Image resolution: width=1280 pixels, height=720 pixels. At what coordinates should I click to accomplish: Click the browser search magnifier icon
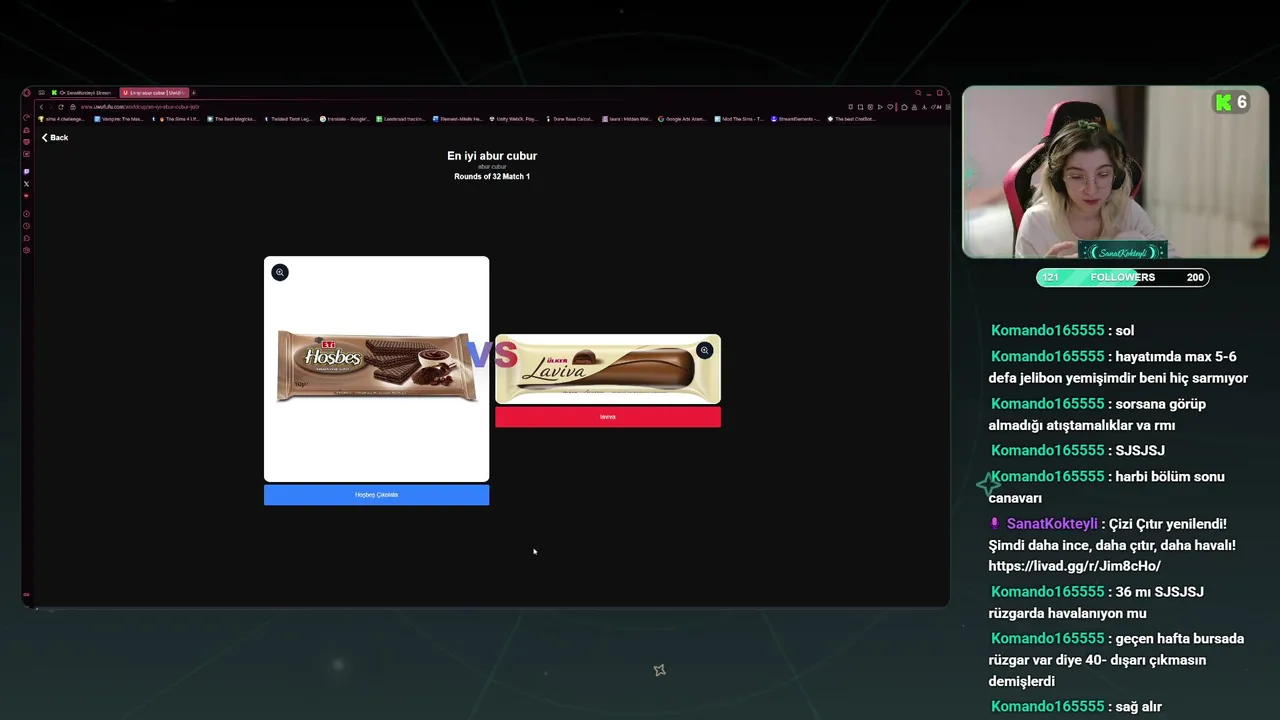[x=918, y=92]
